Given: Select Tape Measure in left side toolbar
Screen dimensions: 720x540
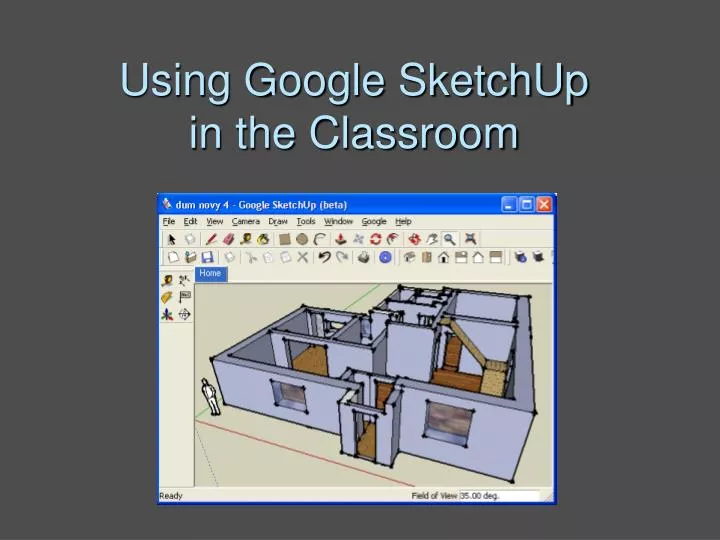Looking at the screenshot, I should [167, 281].
